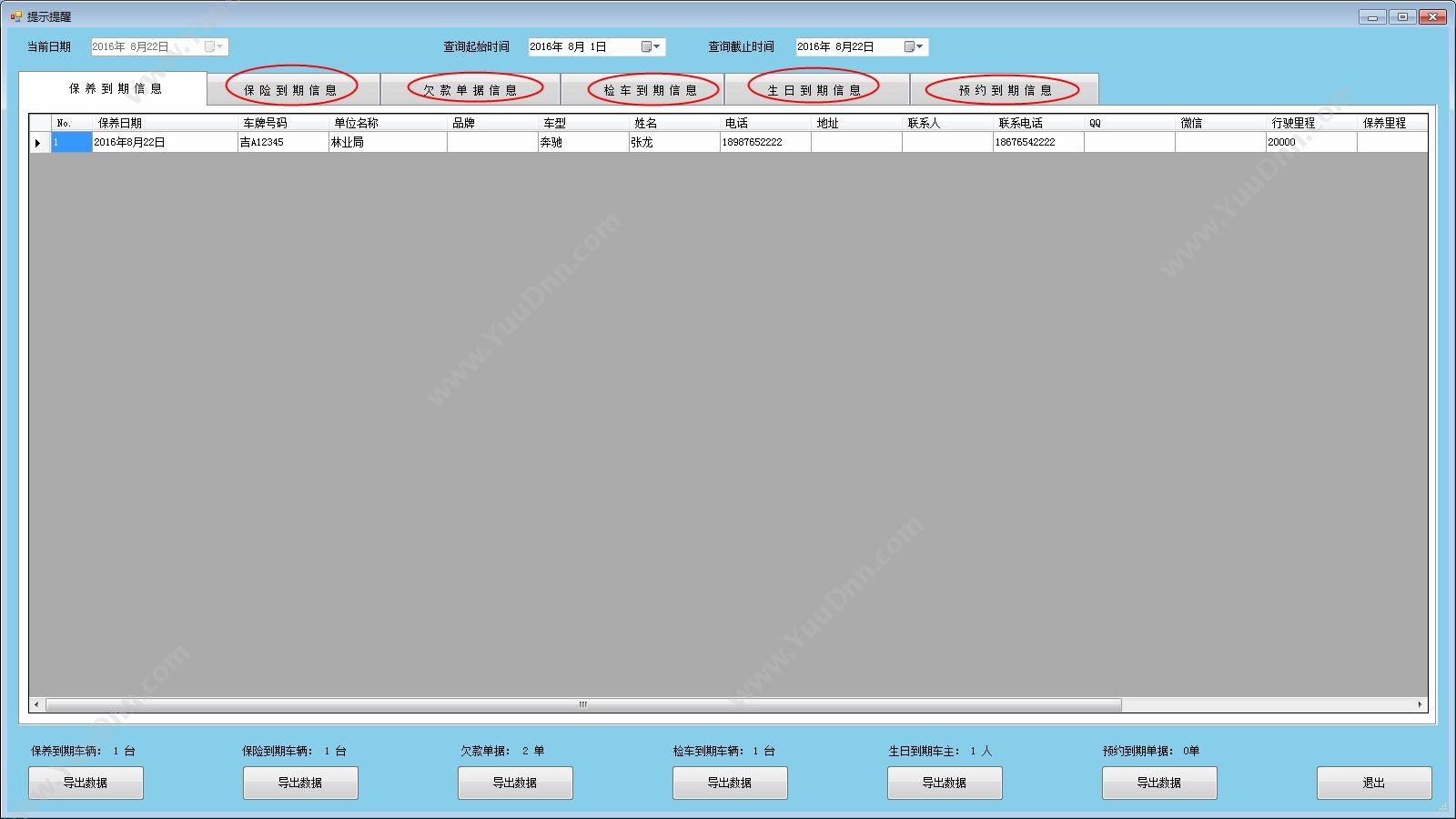Export data for 保险到期车辆
The height and width of the screenshot is (819, 1456).
click(300, 783)
